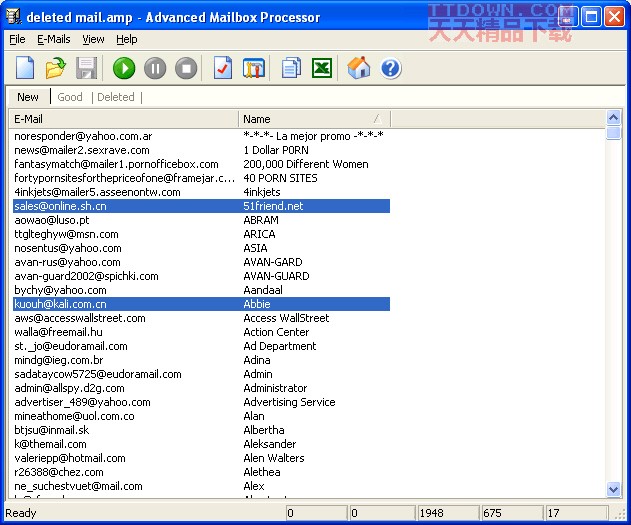Select the aowao@luso.pt entry
The image size is (631, 525).
[x=201, y=220]
